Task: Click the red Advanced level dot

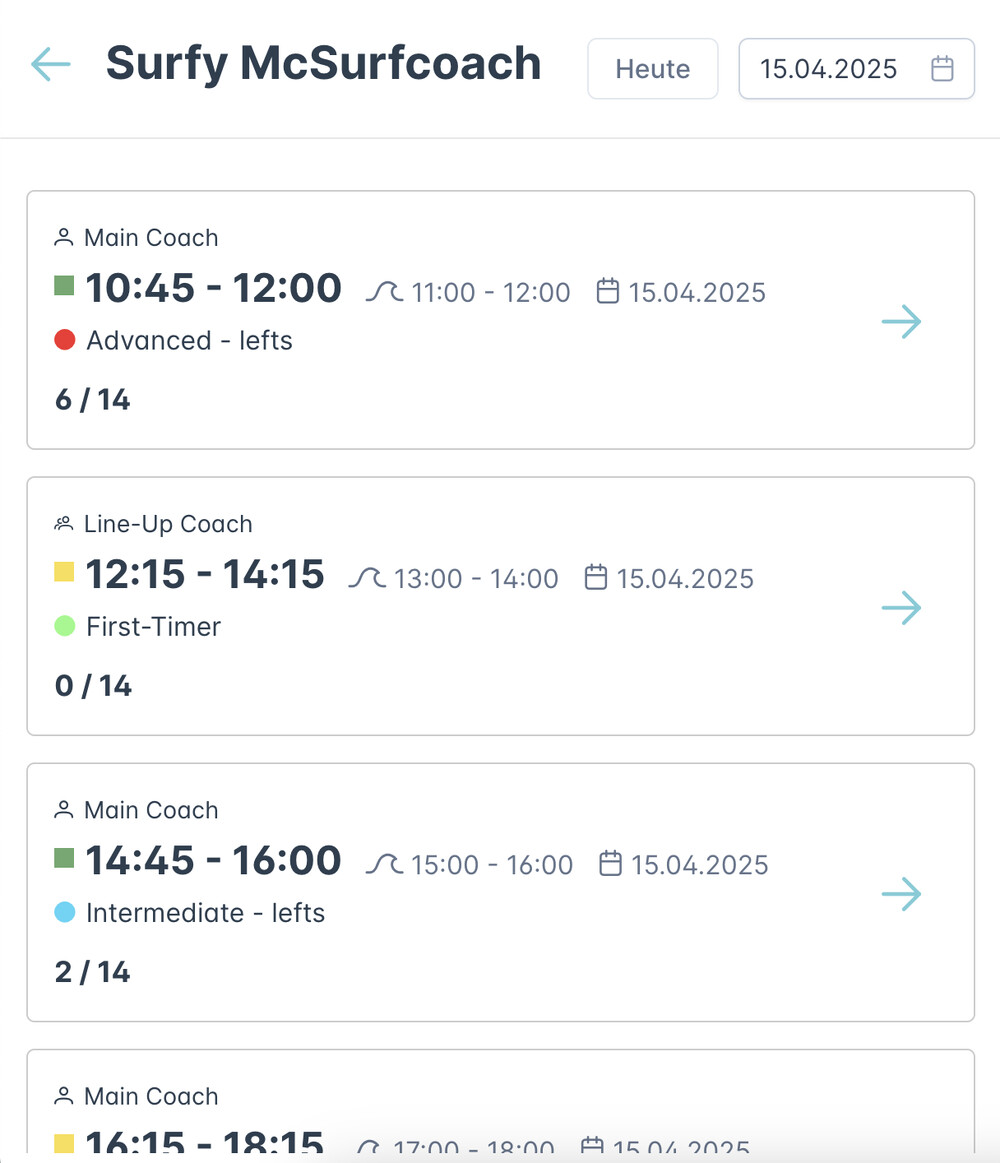Action: pos(65,340)
